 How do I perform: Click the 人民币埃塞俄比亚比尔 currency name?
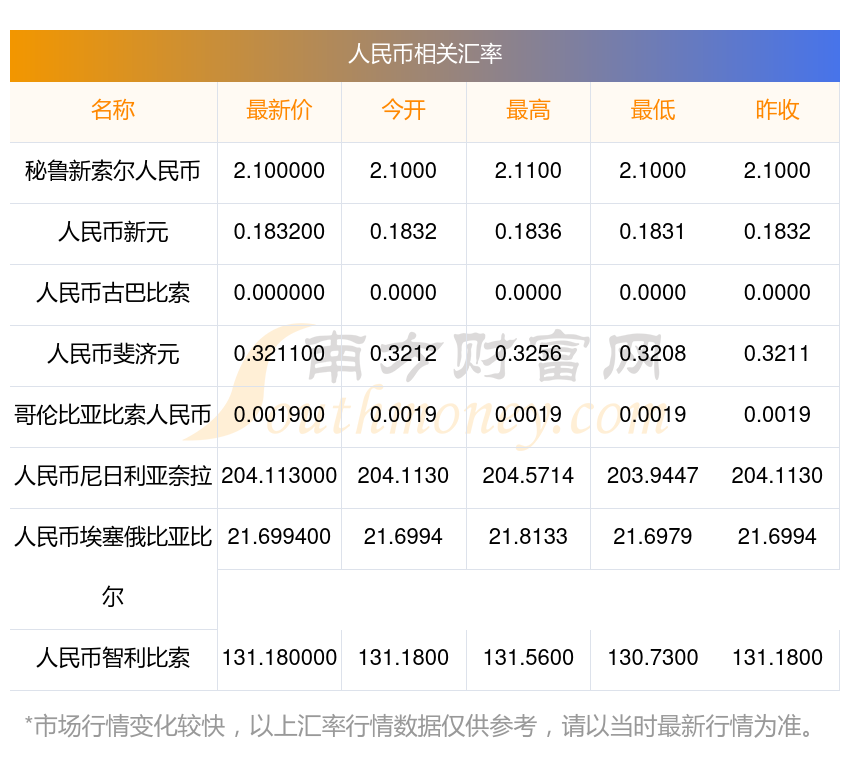click(113, 537)
